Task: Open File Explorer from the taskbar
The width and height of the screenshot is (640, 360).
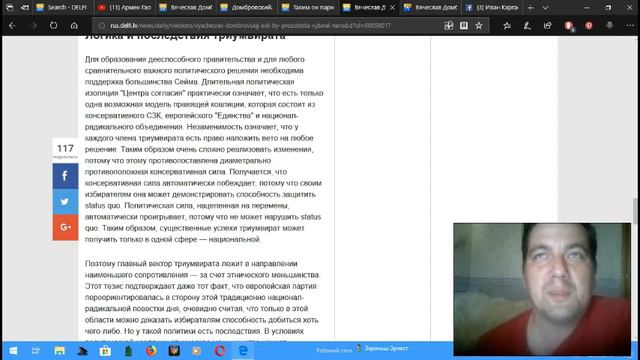Action: 60,351
